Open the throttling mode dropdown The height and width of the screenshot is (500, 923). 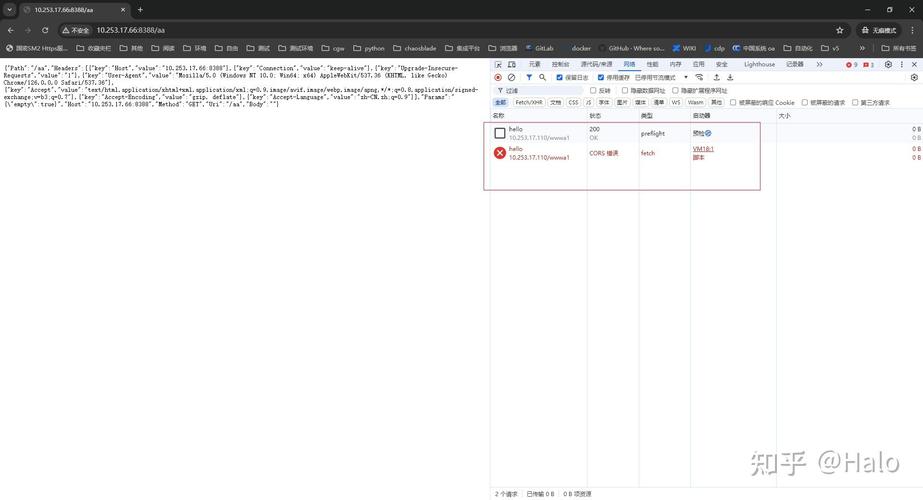[661, 77]
